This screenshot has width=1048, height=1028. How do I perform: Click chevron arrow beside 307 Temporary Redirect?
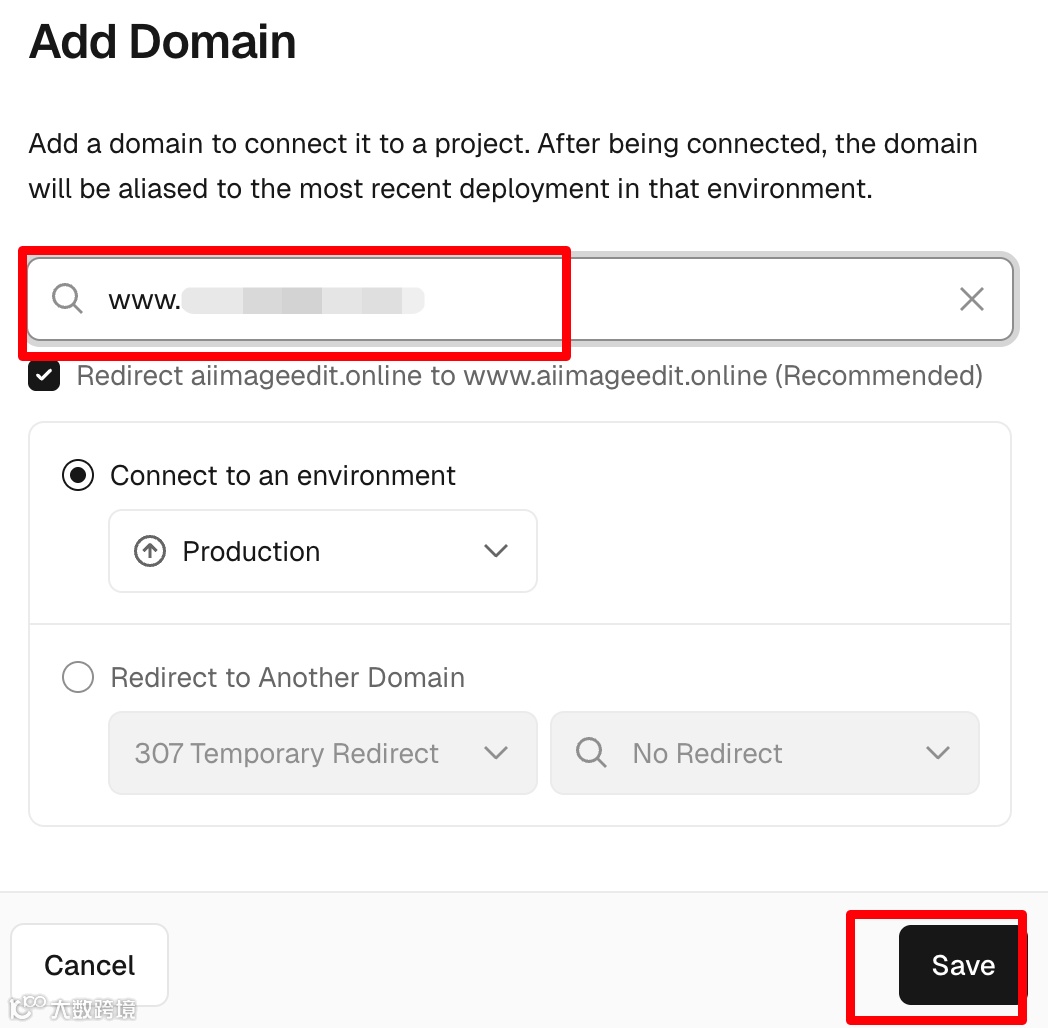click(496, 753)
